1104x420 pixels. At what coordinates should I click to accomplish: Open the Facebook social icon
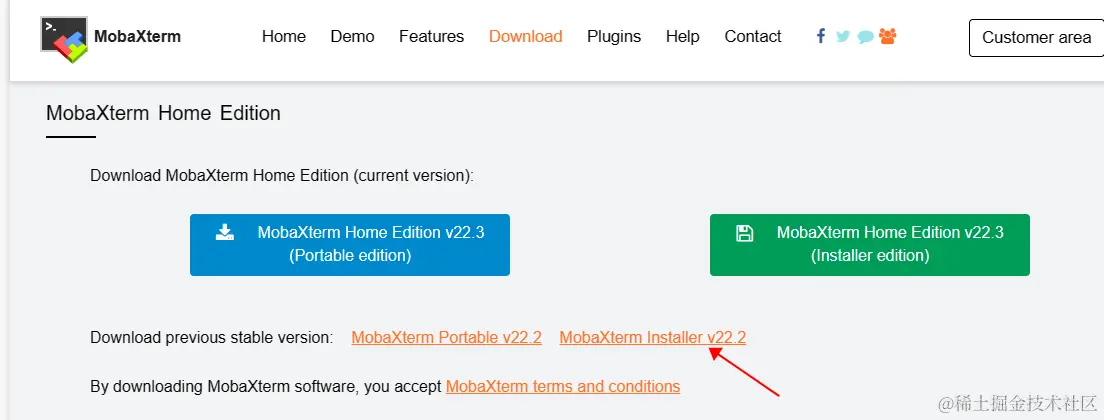click(821, 36)
